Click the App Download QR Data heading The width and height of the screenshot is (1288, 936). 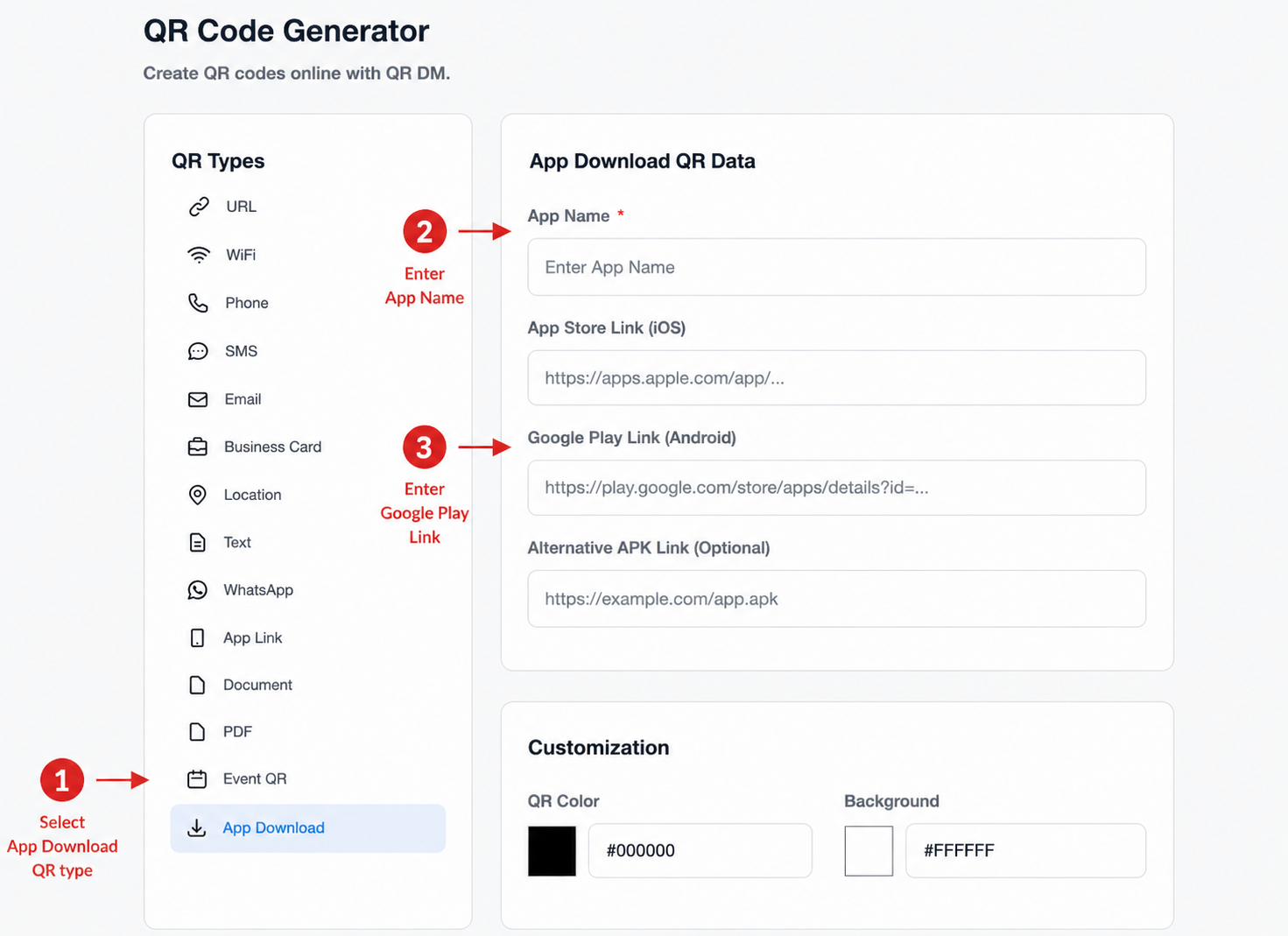pyautogui.click(x=642, y=161)
